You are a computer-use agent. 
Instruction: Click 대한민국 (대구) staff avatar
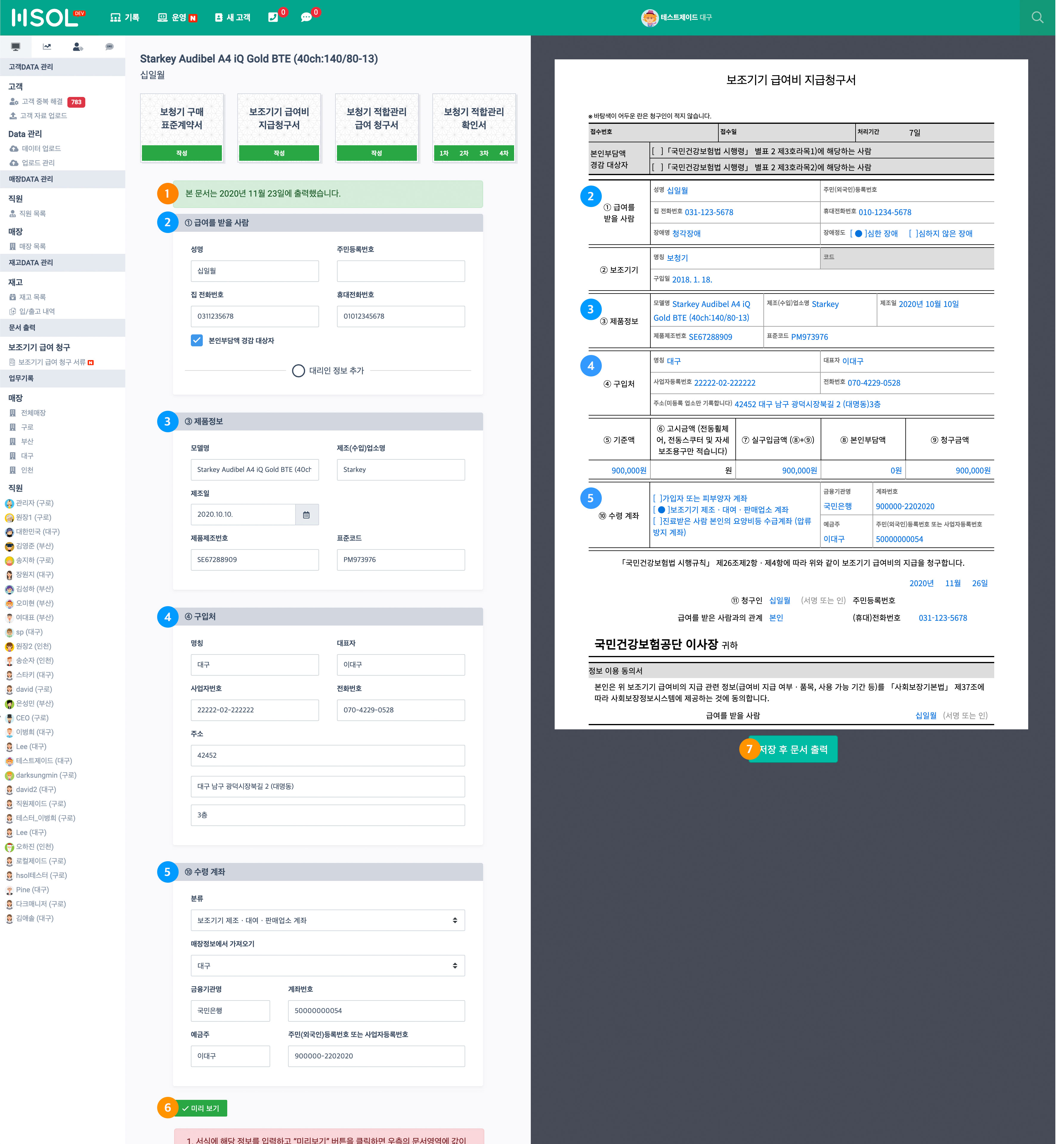tap(9, 532)
